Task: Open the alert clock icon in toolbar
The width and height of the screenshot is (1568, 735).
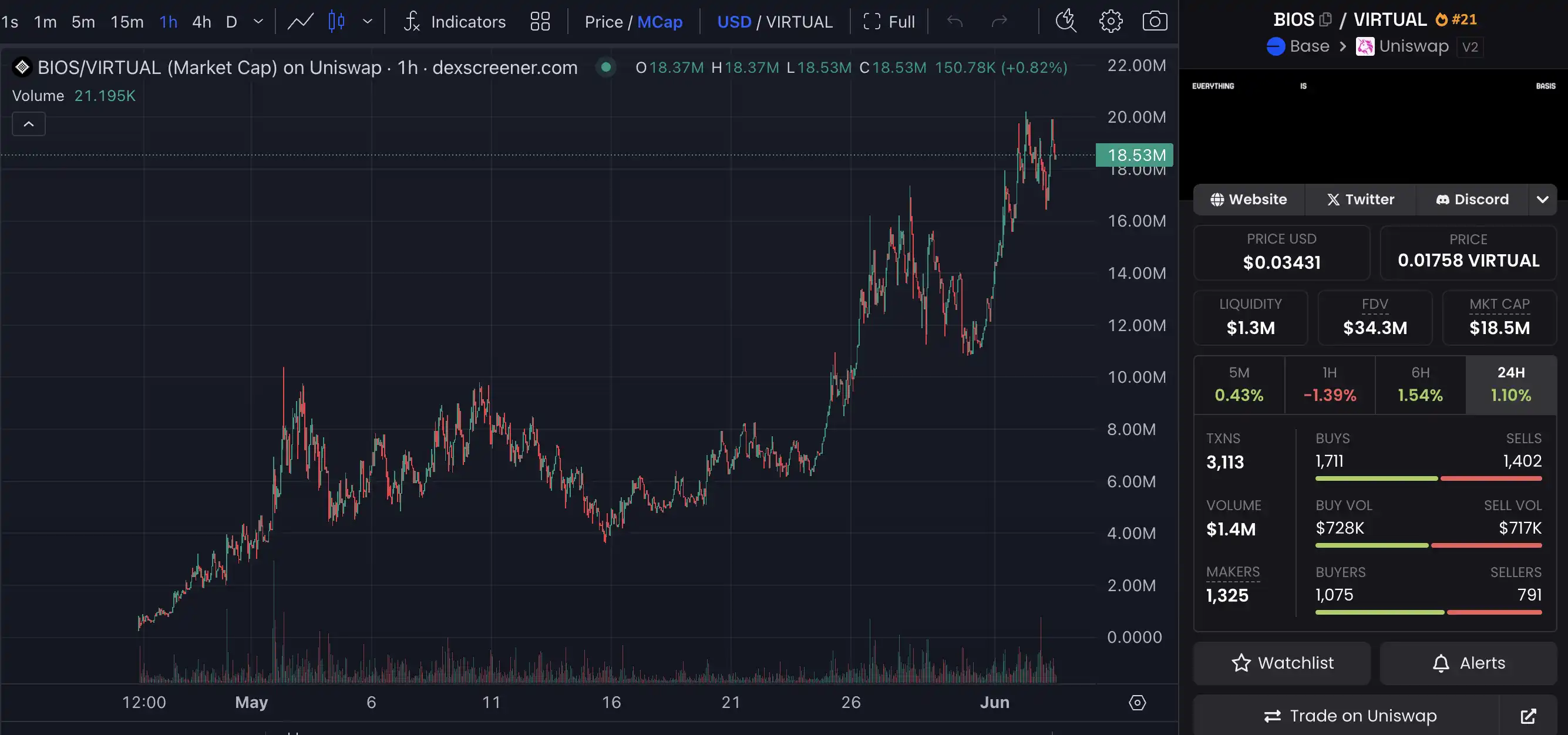Action: pyautogui.click(x=1066, y=21)
